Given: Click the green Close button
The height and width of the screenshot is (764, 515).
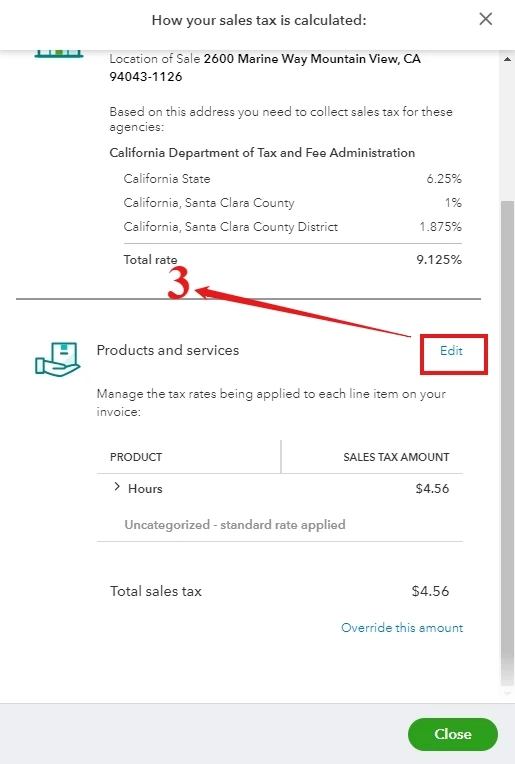Looking at the screenshot, I should (453, 734).
